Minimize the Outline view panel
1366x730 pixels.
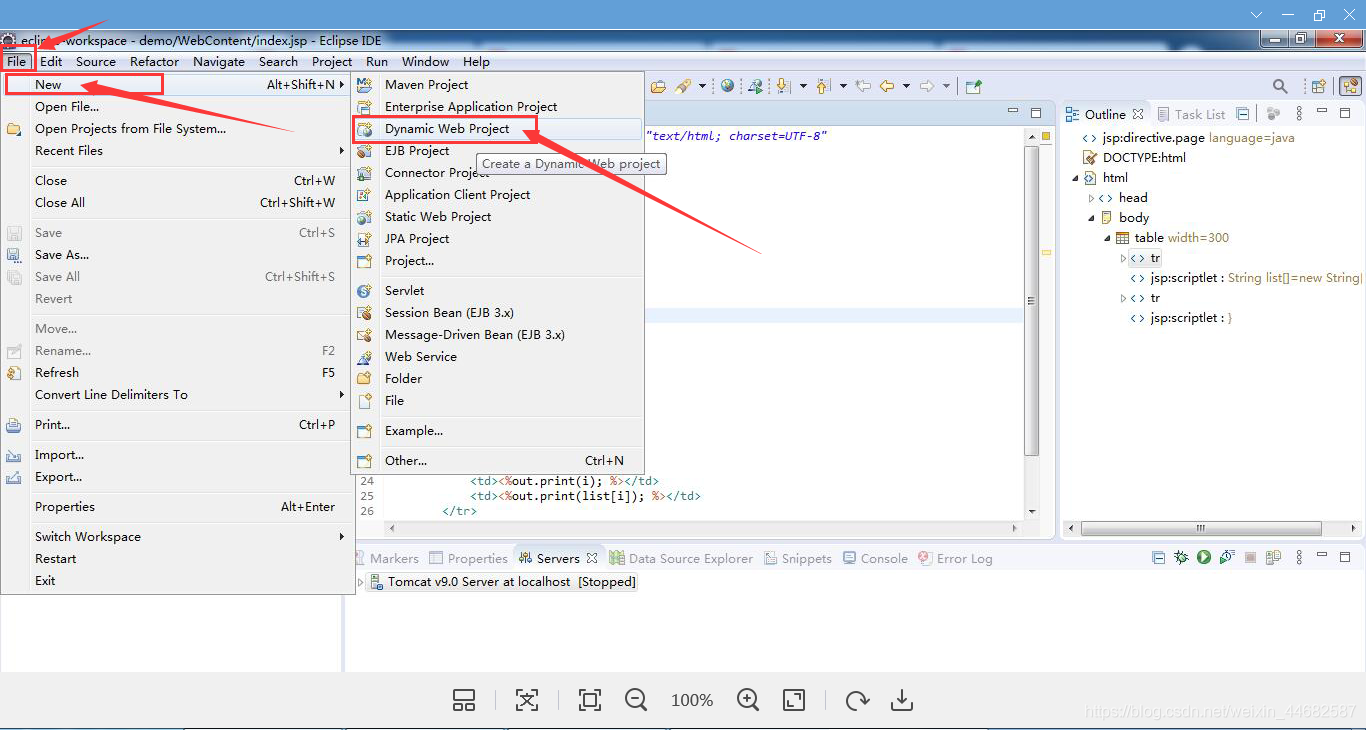pos(1321,111)
